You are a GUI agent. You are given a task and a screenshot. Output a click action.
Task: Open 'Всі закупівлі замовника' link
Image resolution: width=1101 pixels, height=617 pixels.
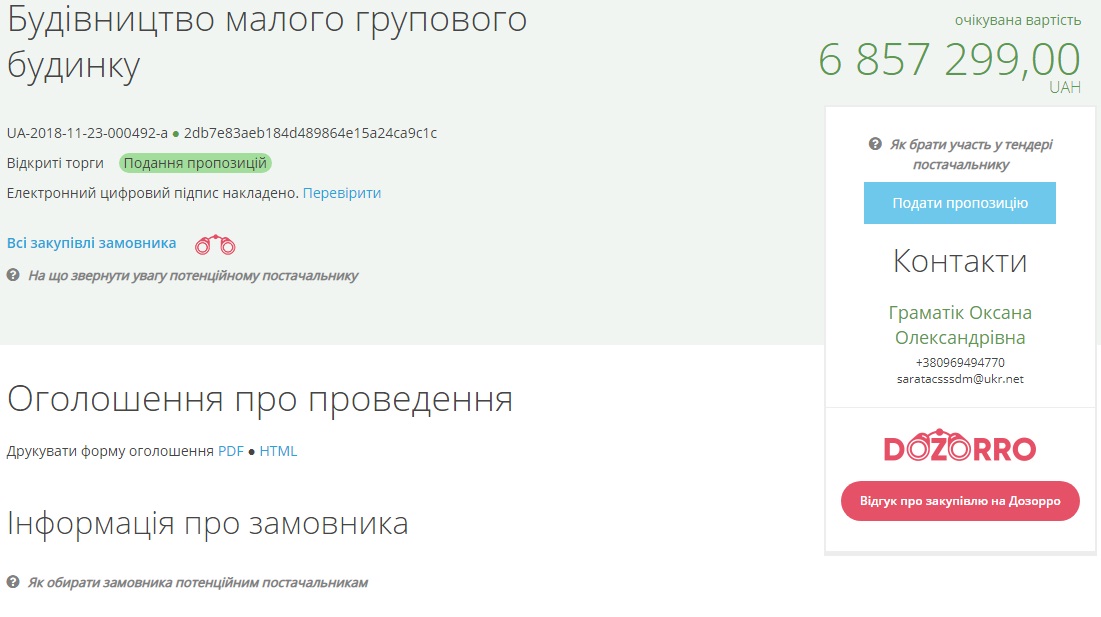pos(92,243)
